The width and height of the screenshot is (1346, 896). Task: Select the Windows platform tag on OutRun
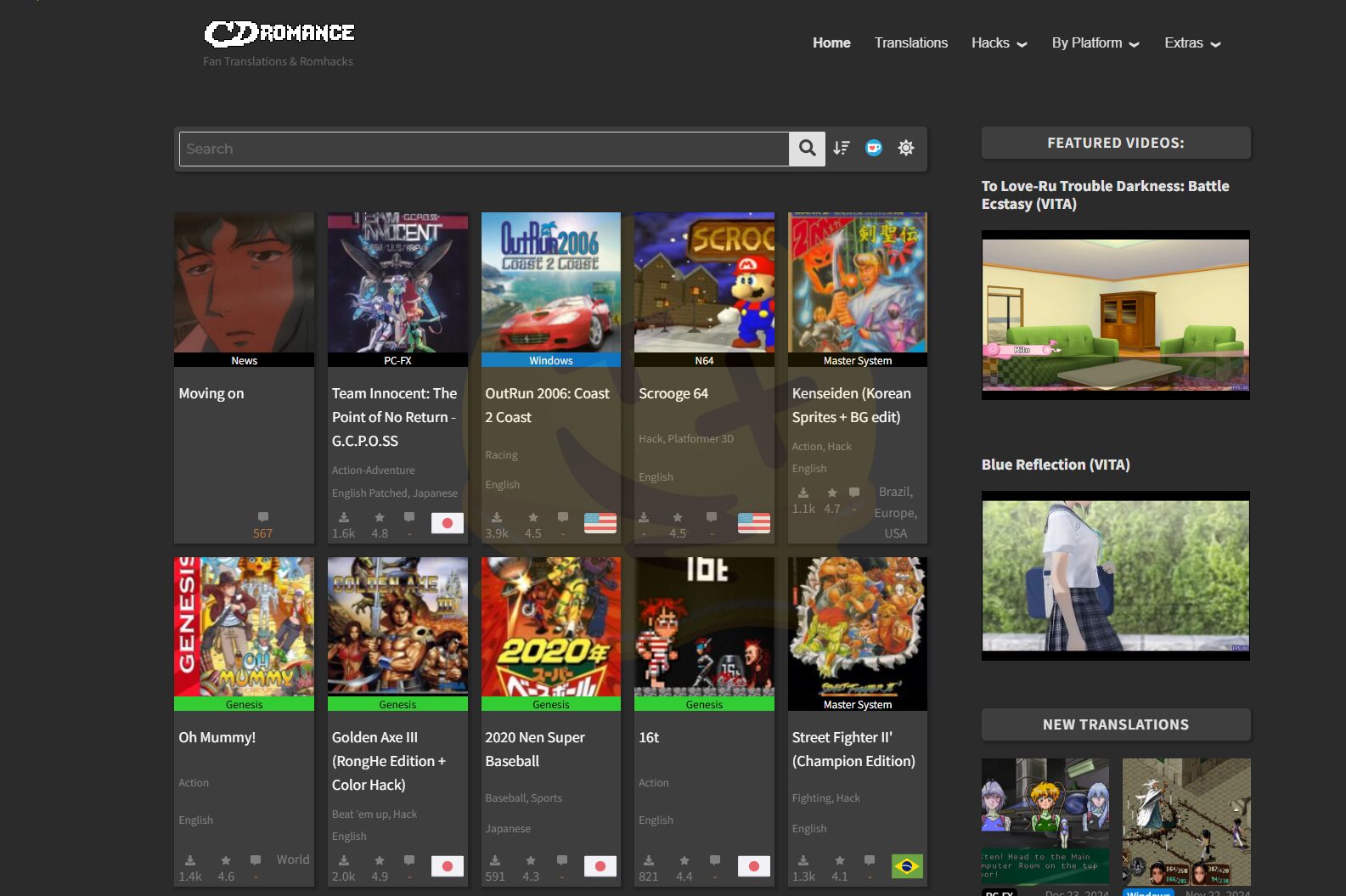point(551,360)
